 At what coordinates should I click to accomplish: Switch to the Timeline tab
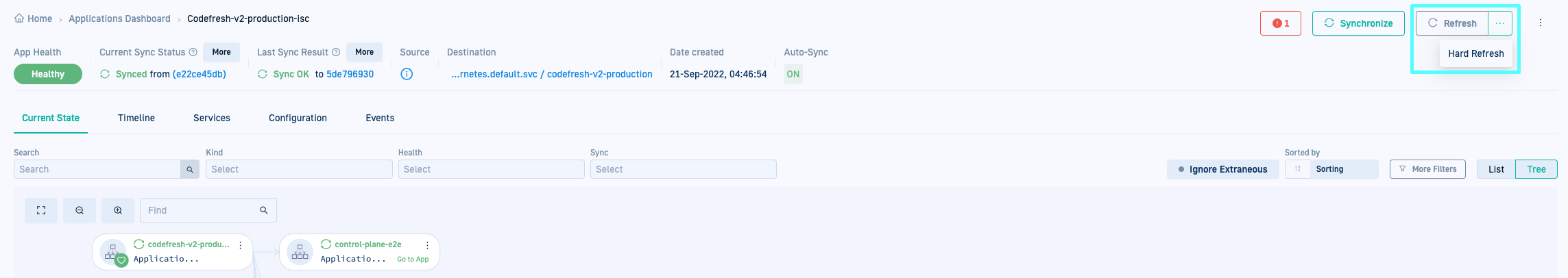tap(136, 118)
